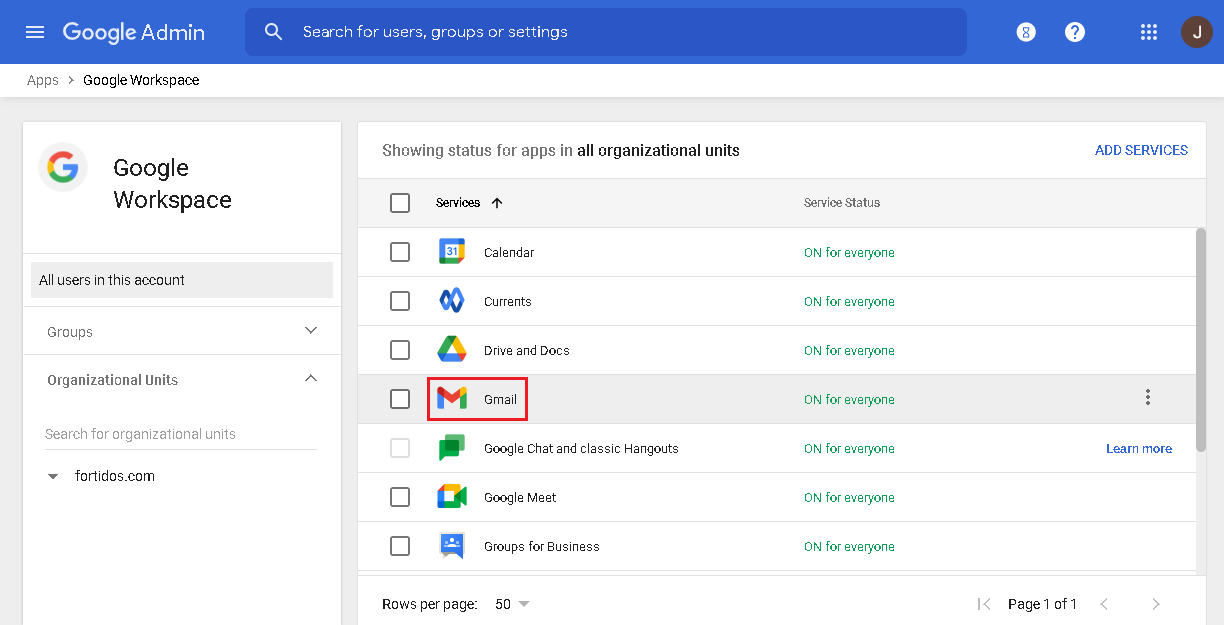Open the Google apps launcher grid

coord(1148,31)
